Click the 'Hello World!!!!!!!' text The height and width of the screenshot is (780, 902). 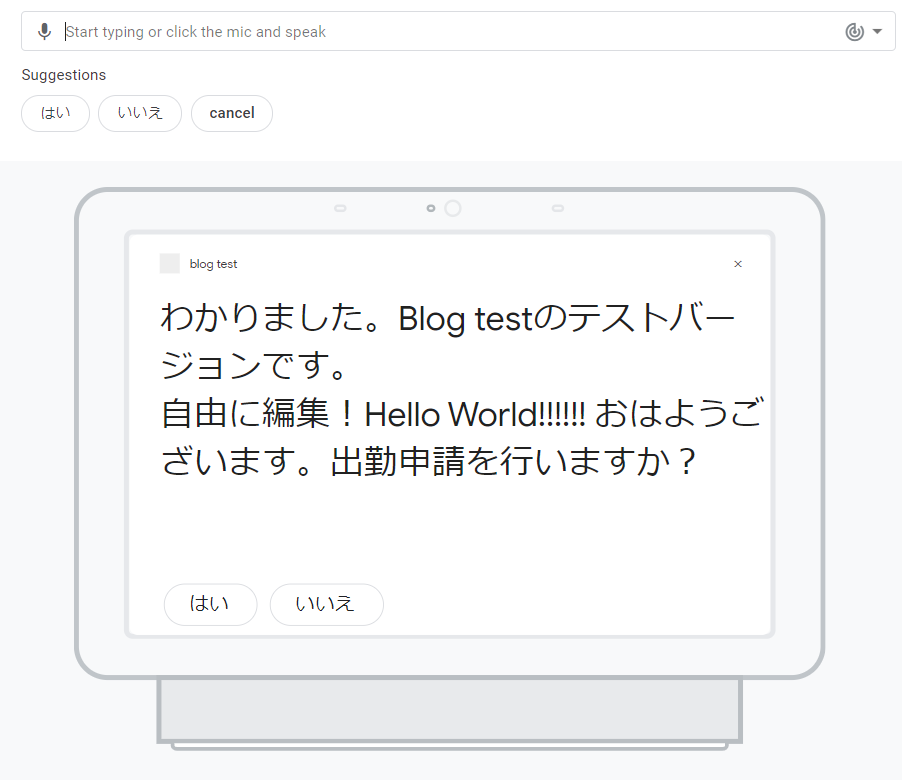(x=475, y=414)
